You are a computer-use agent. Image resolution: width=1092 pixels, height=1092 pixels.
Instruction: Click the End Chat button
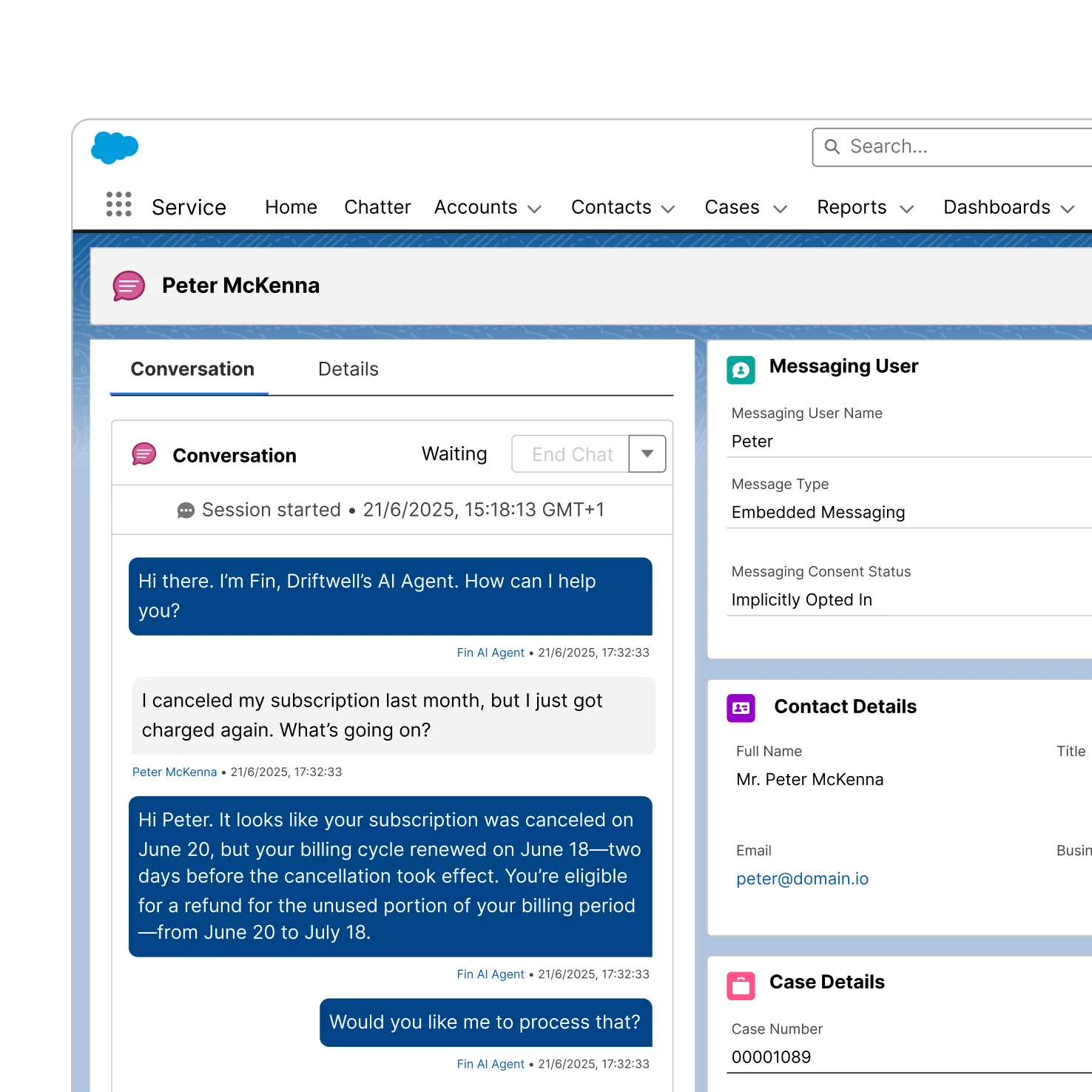(570, 454)
